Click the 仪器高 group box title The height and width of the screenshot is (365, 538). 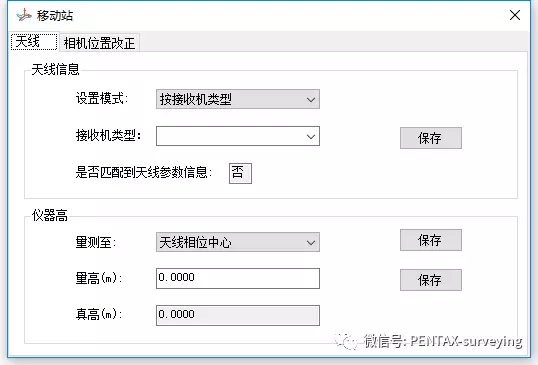(x=49, y=215)
